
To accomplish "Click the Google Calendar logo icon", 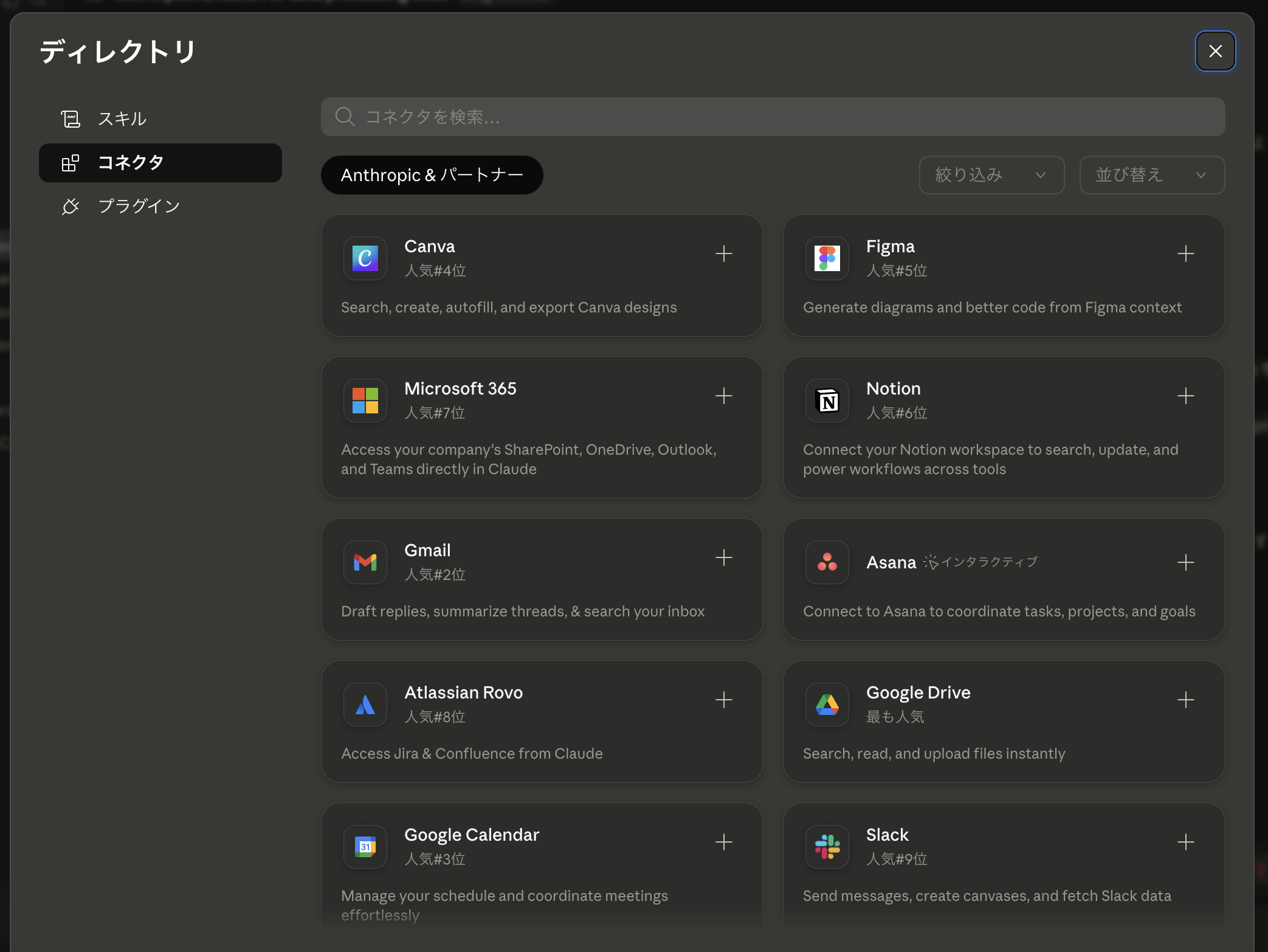I will point(365,847).
